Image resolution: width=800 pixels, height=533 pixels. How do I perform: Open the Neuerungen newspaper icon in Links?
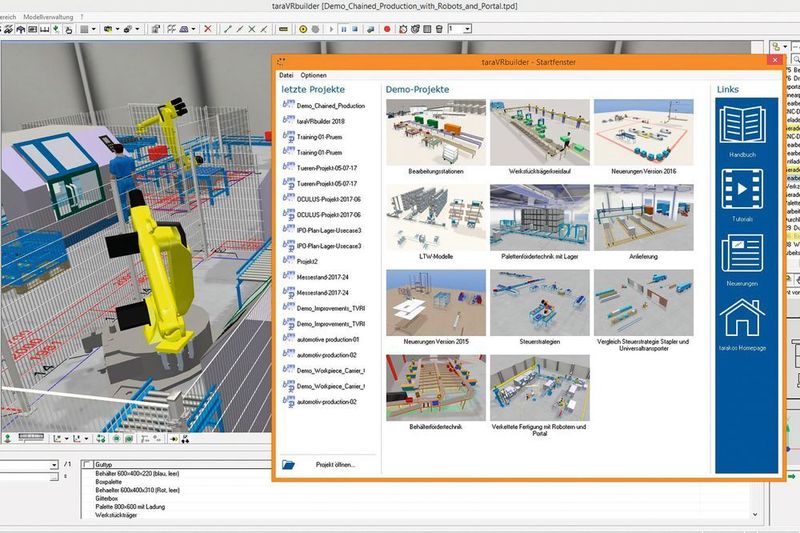pyautogui.click(x=742, y=253)
